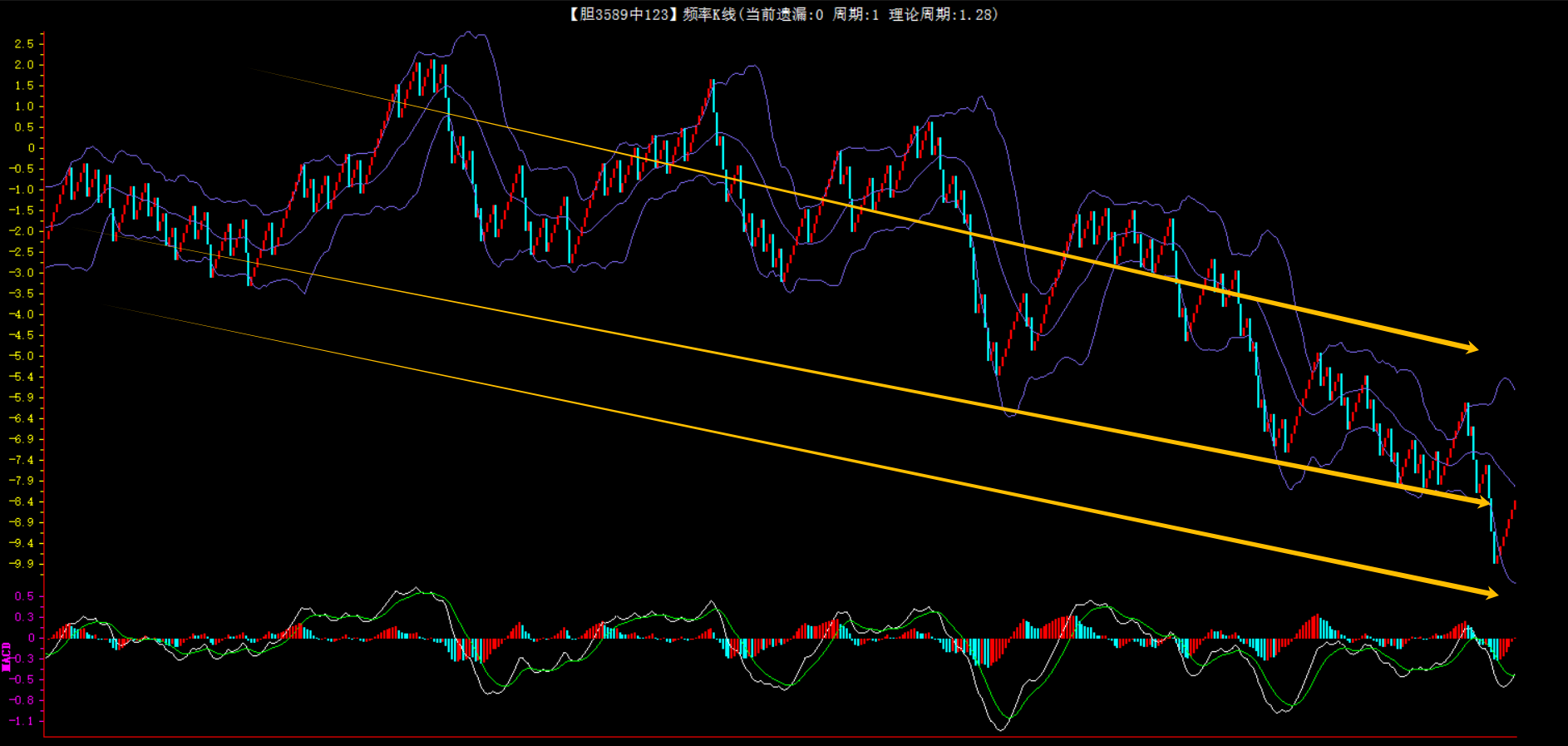Image resolution: width=1568 pixels, height=746 pixels.
Task: Click the magenta MACD indicator label
Action: point(7,656)
